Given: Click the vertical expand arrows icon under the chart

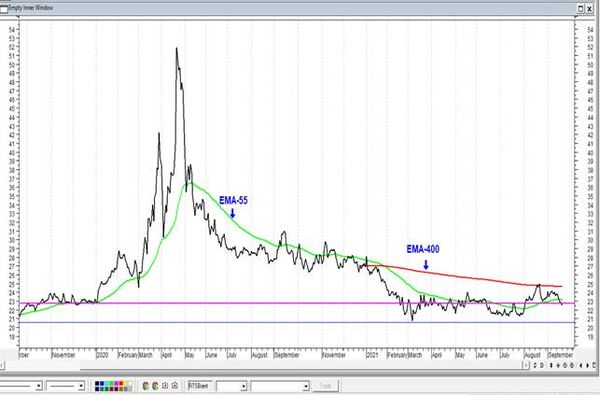Looking at the screenshot, I should click(551, 366).
